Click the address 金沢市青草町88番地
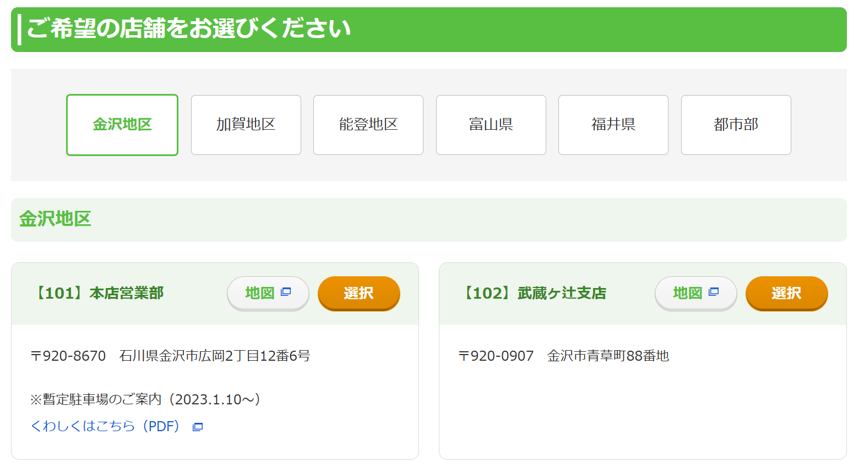This screenshot has width=859, height=467. click(x=608, y=356)
